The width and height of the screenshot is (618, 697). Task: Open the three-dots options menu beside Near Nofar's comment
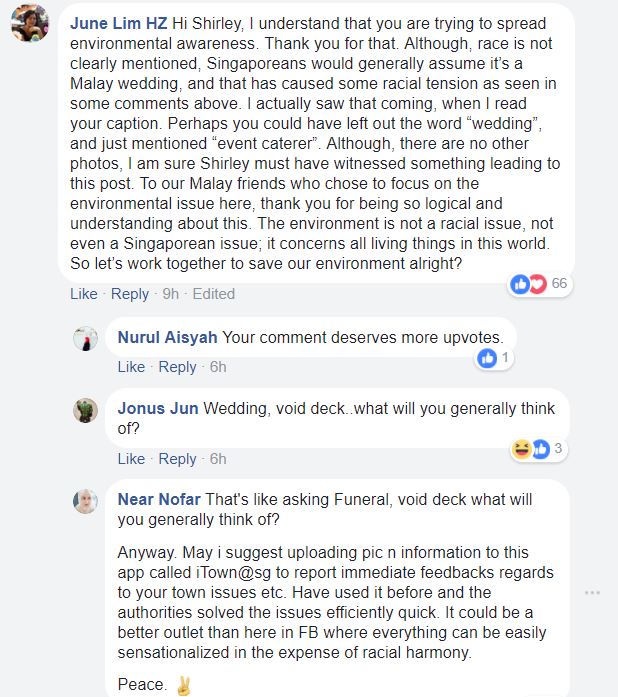(592, 593)
